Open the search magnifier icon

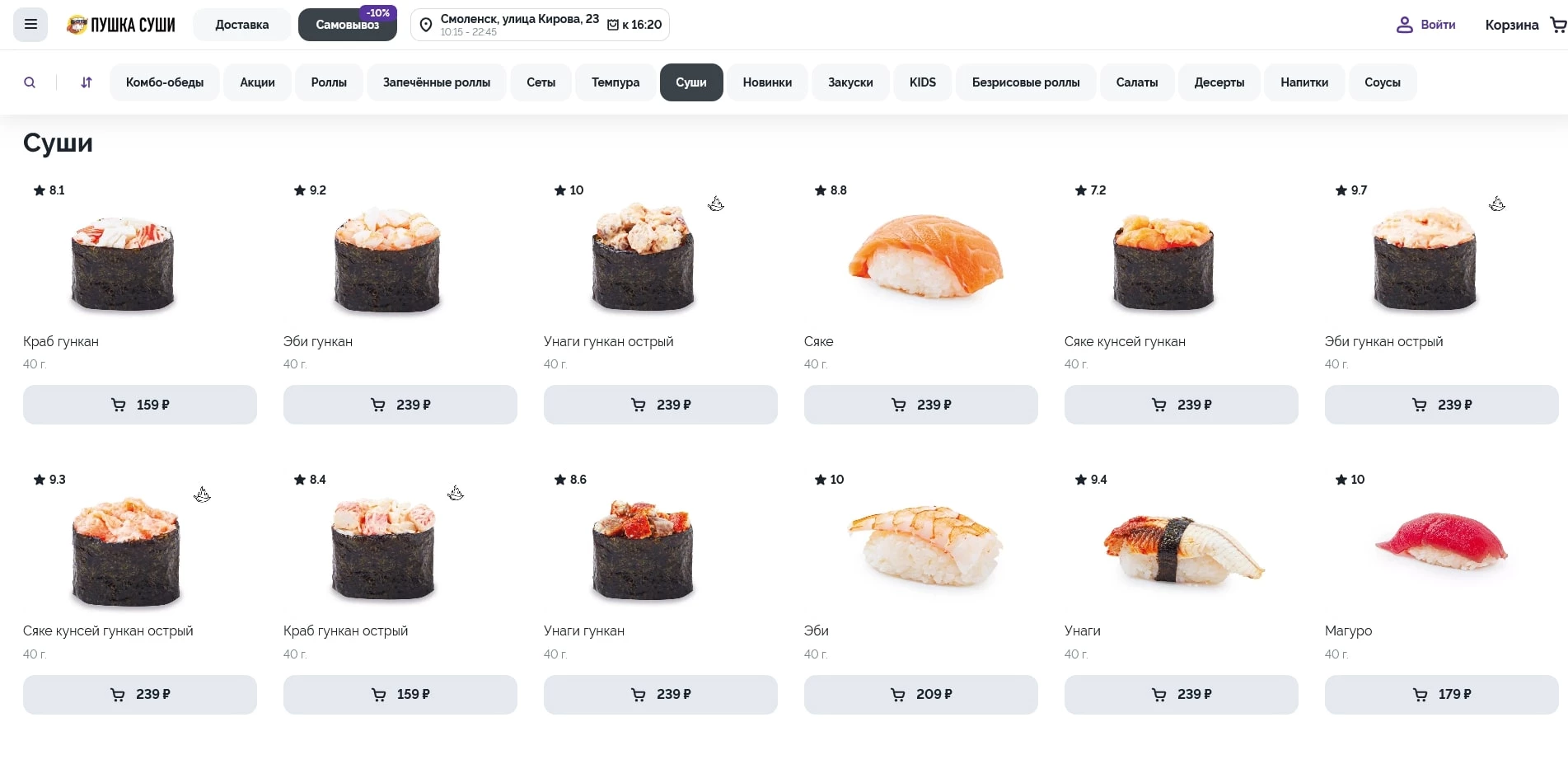[x=30, y=82]
